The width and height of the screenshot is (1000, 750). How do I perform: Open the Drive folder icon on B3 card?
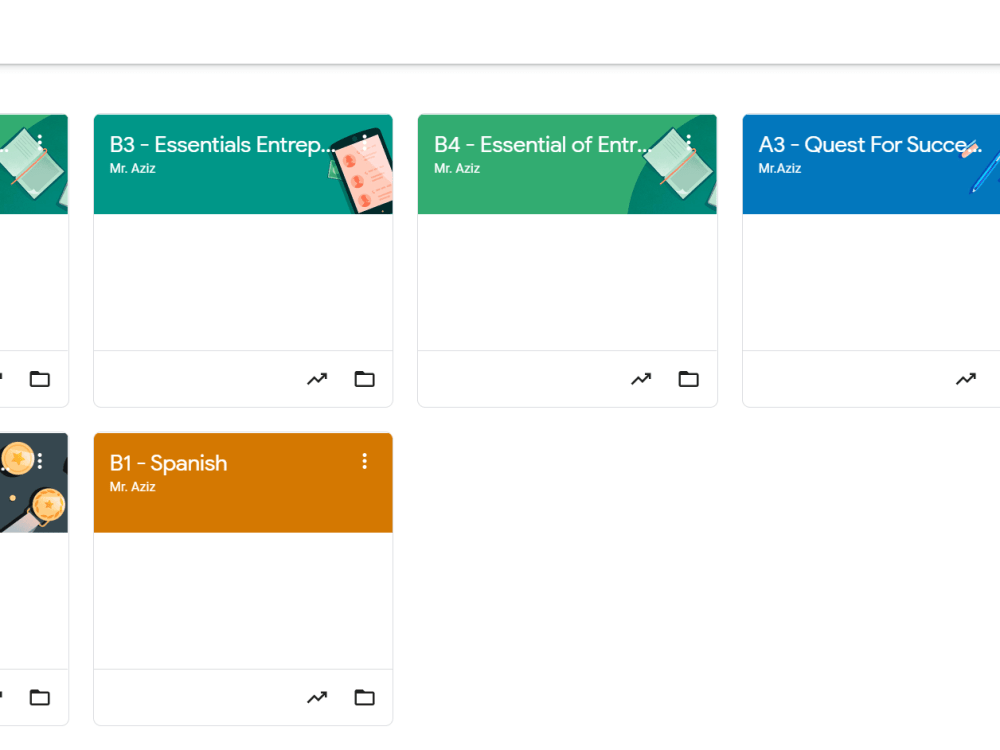coord(364,379)
